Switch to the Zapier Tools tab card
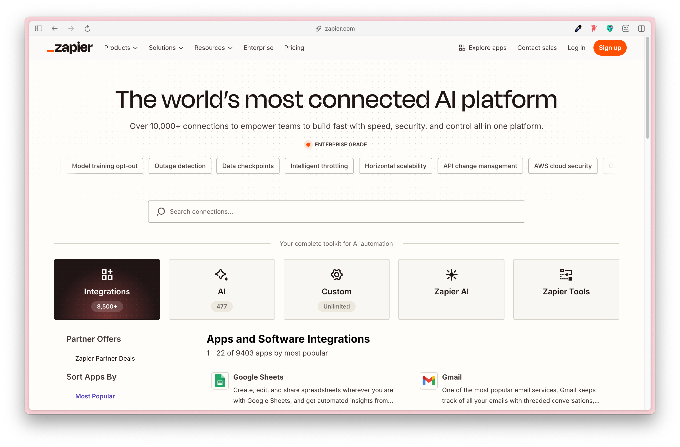The height and width of the screenshot is (447, 680). (x=566, y=290)
